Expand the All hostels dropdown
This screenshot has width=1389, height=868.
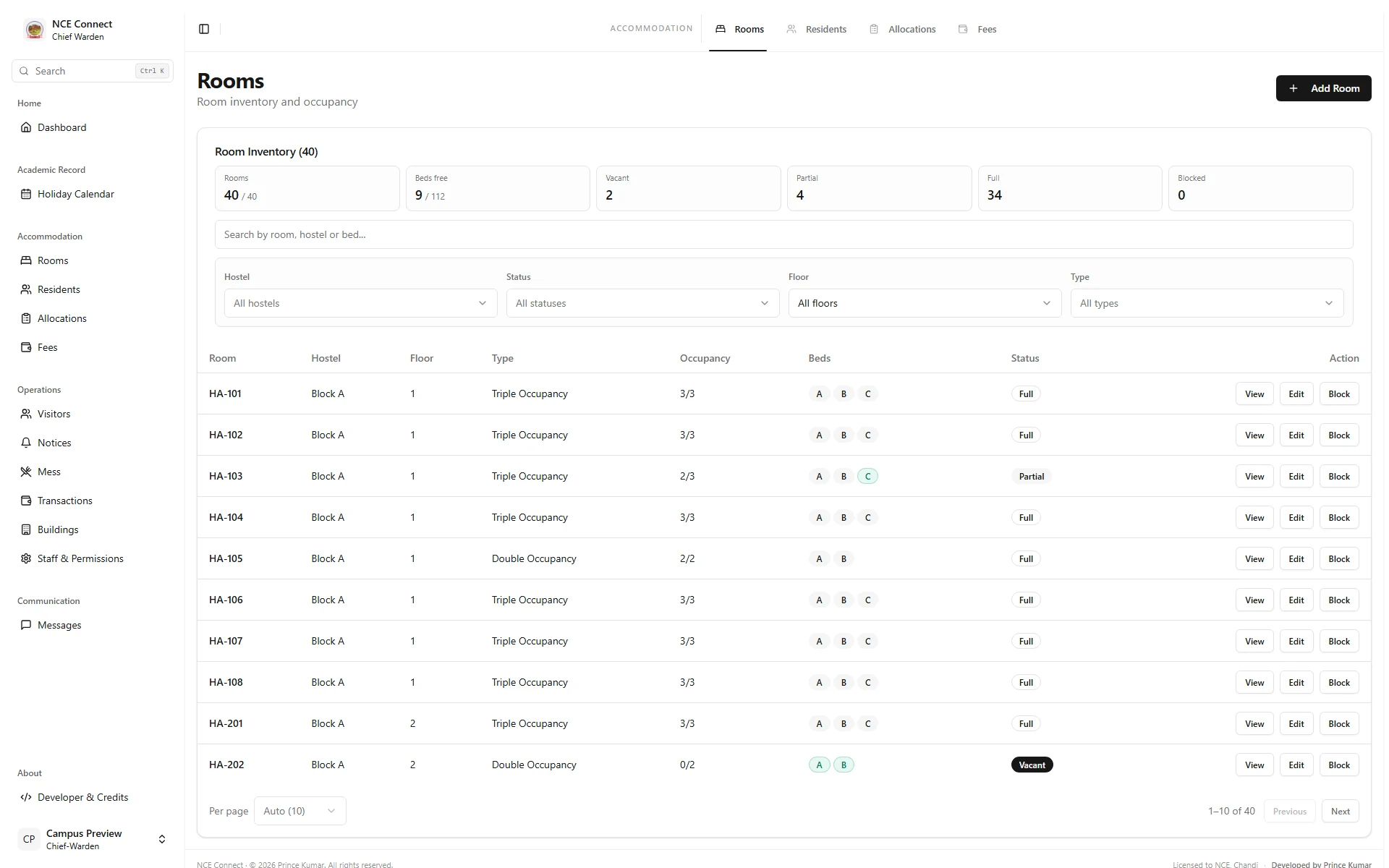360,303
